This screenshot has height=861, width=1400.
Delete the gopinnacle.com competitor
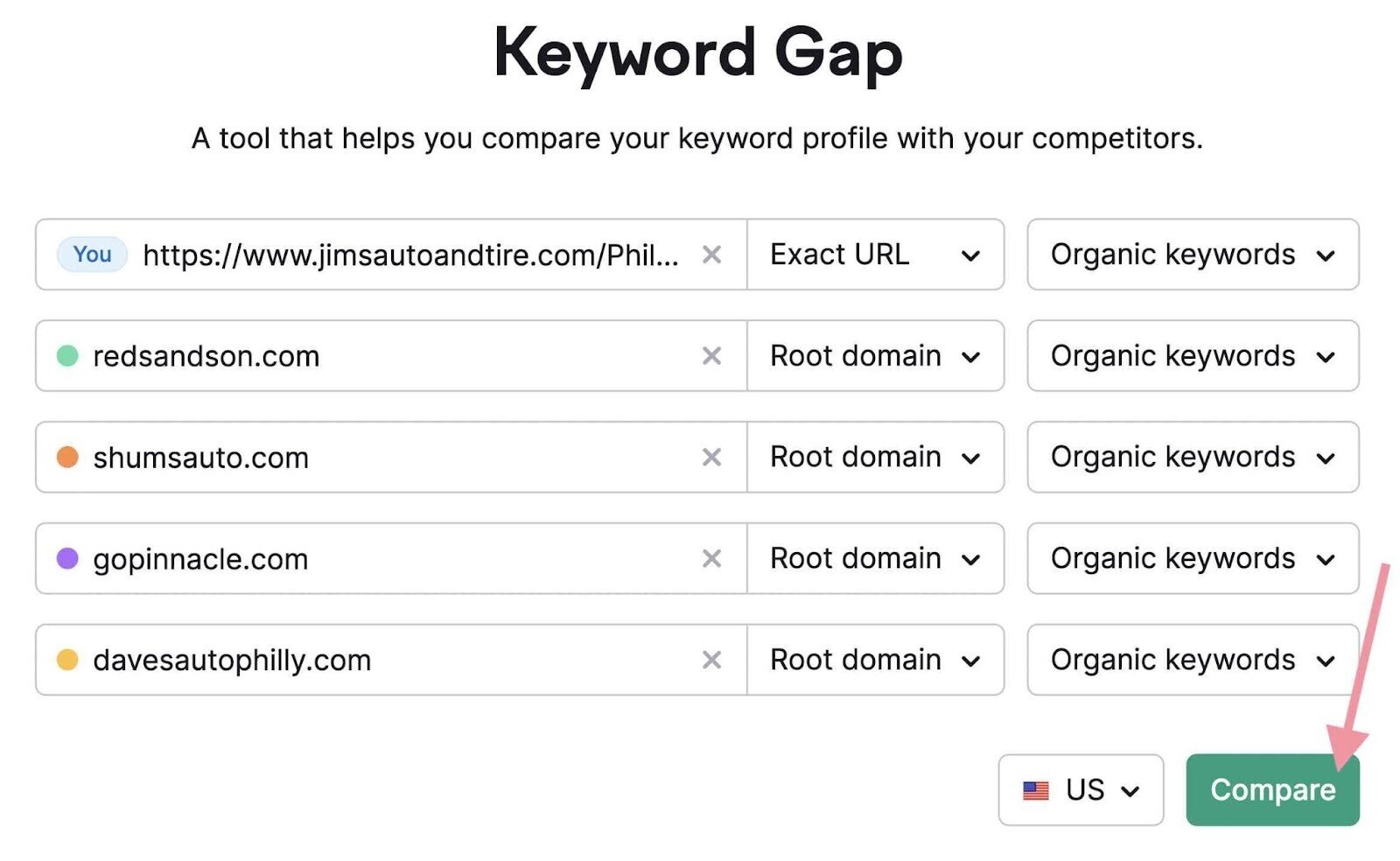(x=712, y=558)
